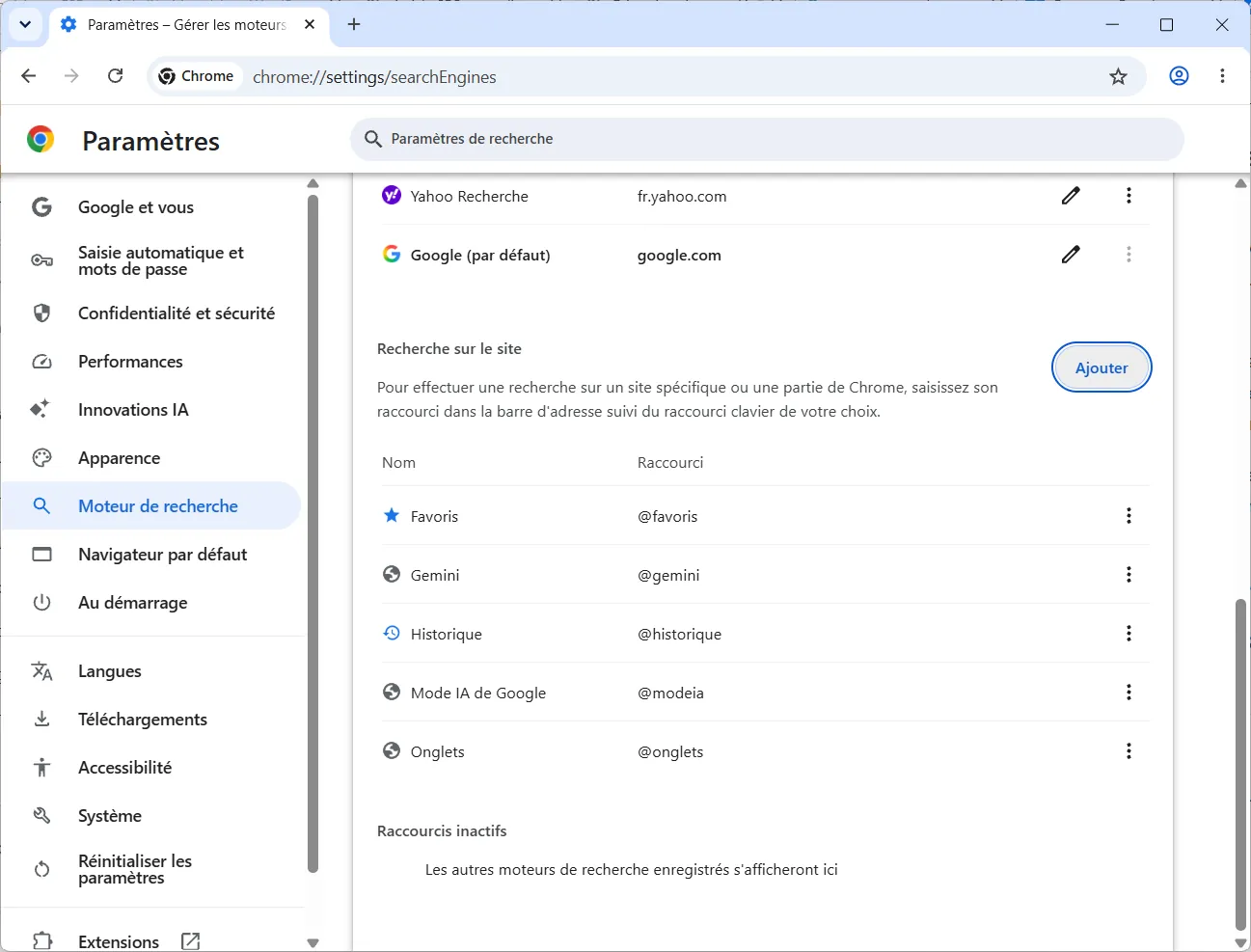Click the fr.yahoo.com shortcut text
1251x952 pixels.
point(682,197)
